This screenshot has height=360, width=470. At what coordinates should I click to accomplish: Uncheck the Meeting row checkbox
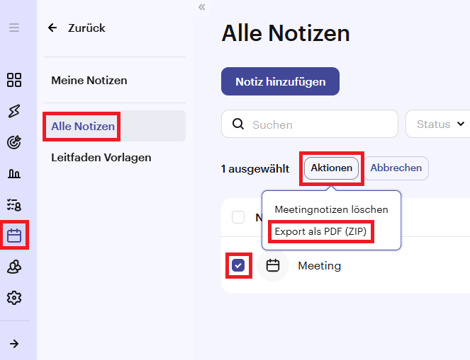(238, 266)
